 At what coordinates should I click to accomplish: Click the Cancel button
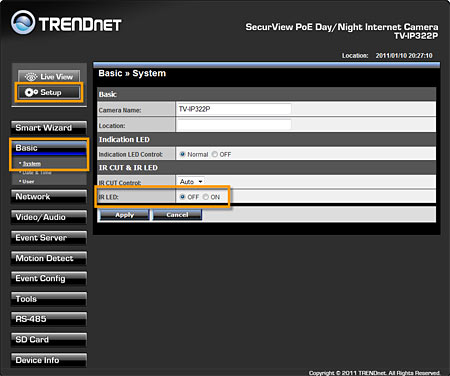click(x=177, y=215)
